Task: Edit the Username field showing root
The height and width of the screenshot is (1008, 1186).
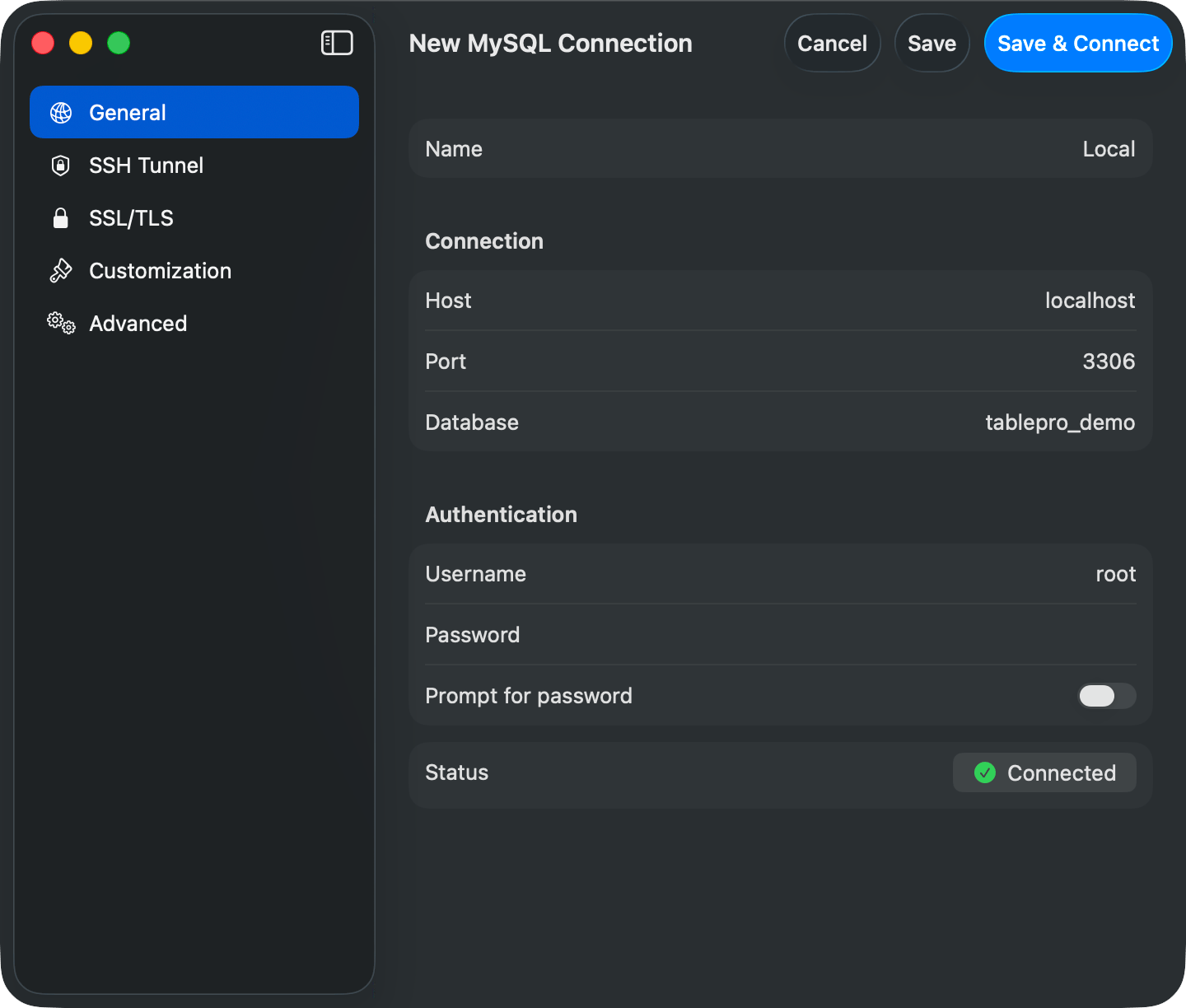Action: coord(781,574)
